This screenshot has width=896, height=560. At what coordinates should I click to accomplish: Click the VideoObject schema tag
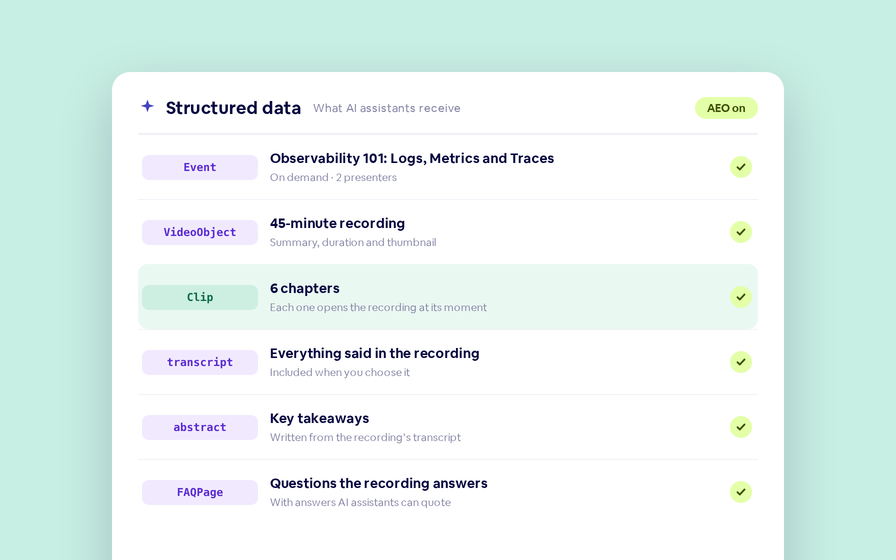pyautogui.click(x=200, y=233)
